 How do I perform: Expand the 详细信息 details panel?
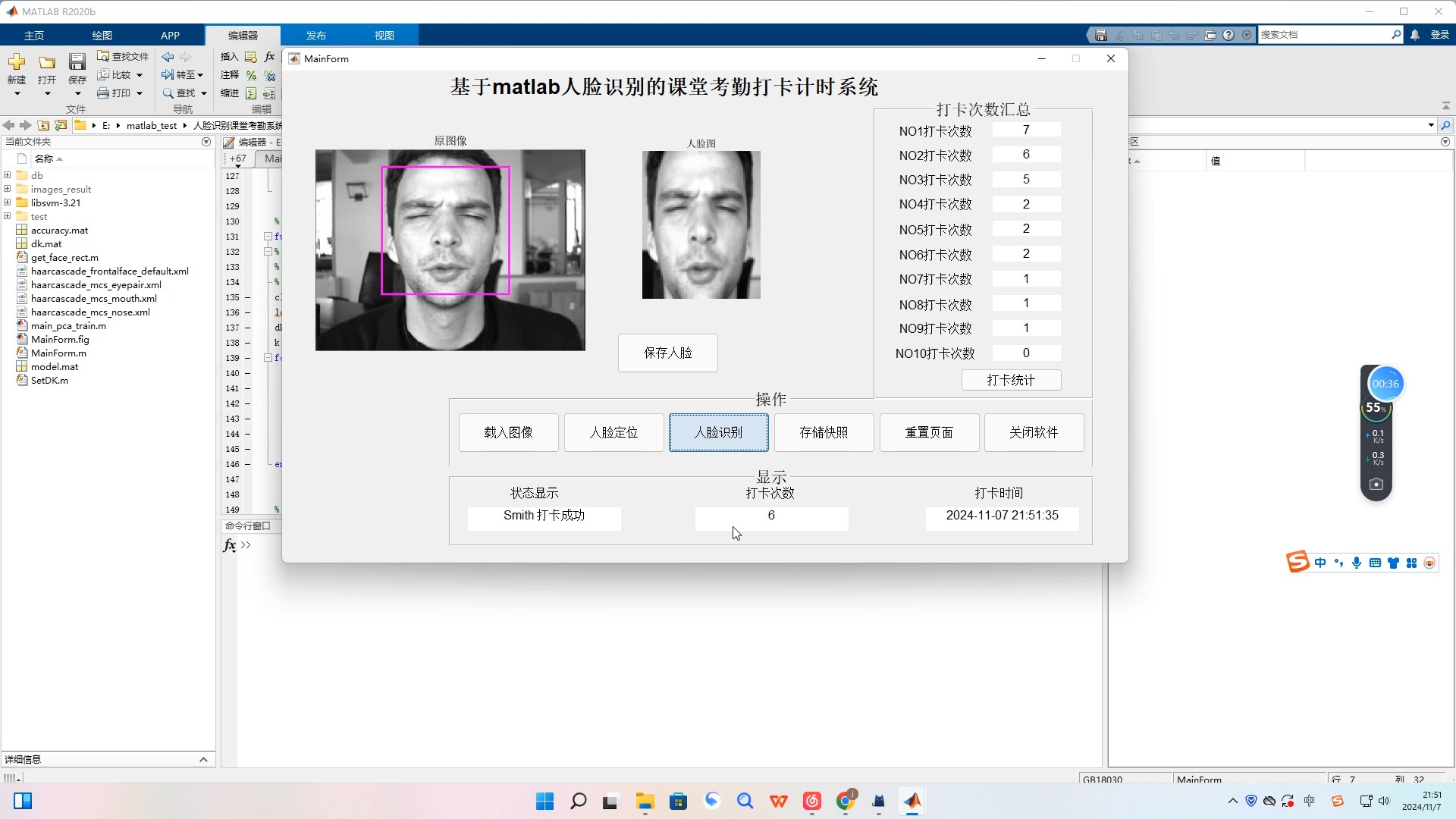pos(203,759)
